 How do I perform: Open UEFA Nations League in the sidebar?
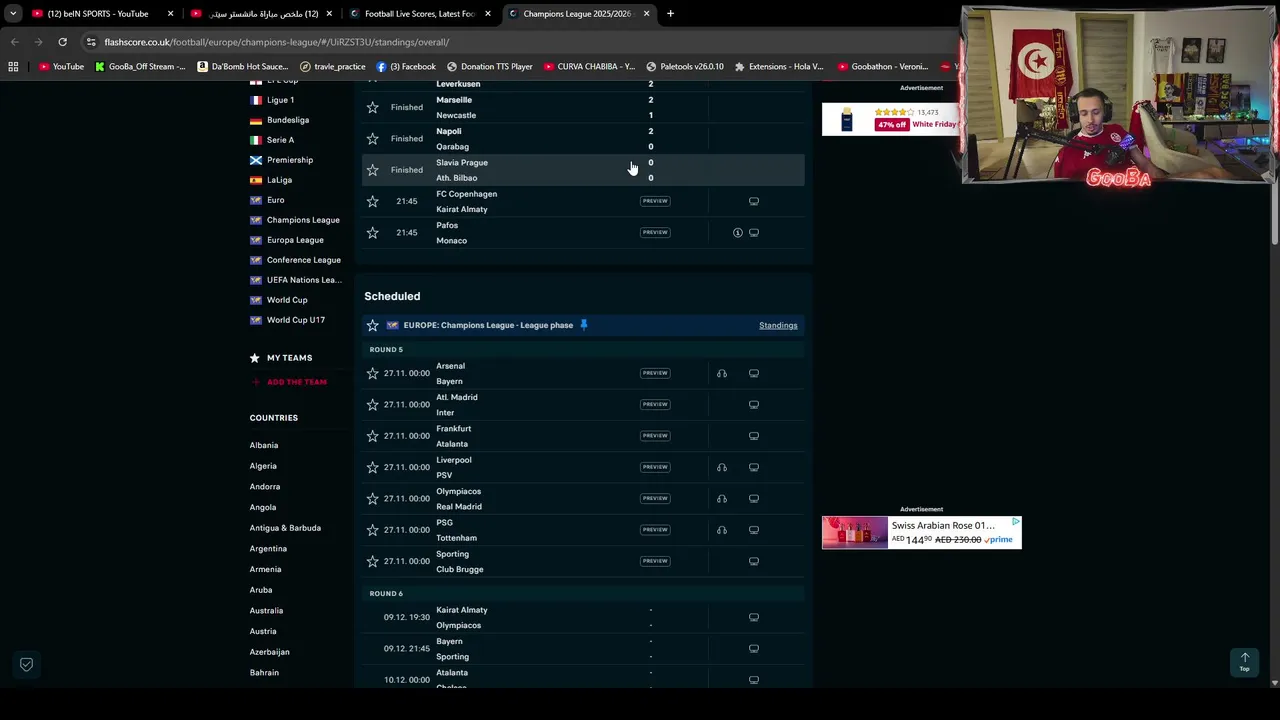pyautogui.click(x=304, y=280)
